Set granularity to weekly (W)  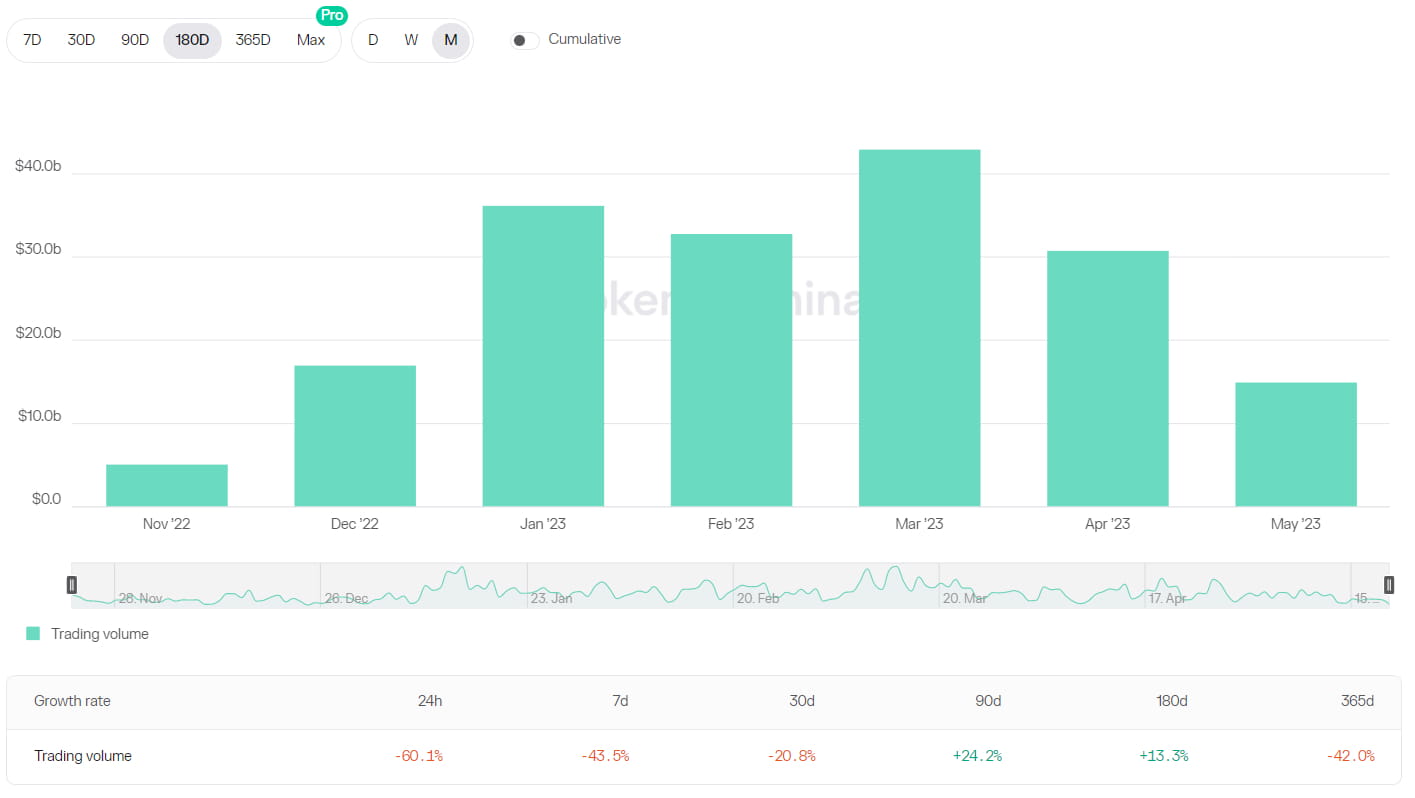coord(411,40)
